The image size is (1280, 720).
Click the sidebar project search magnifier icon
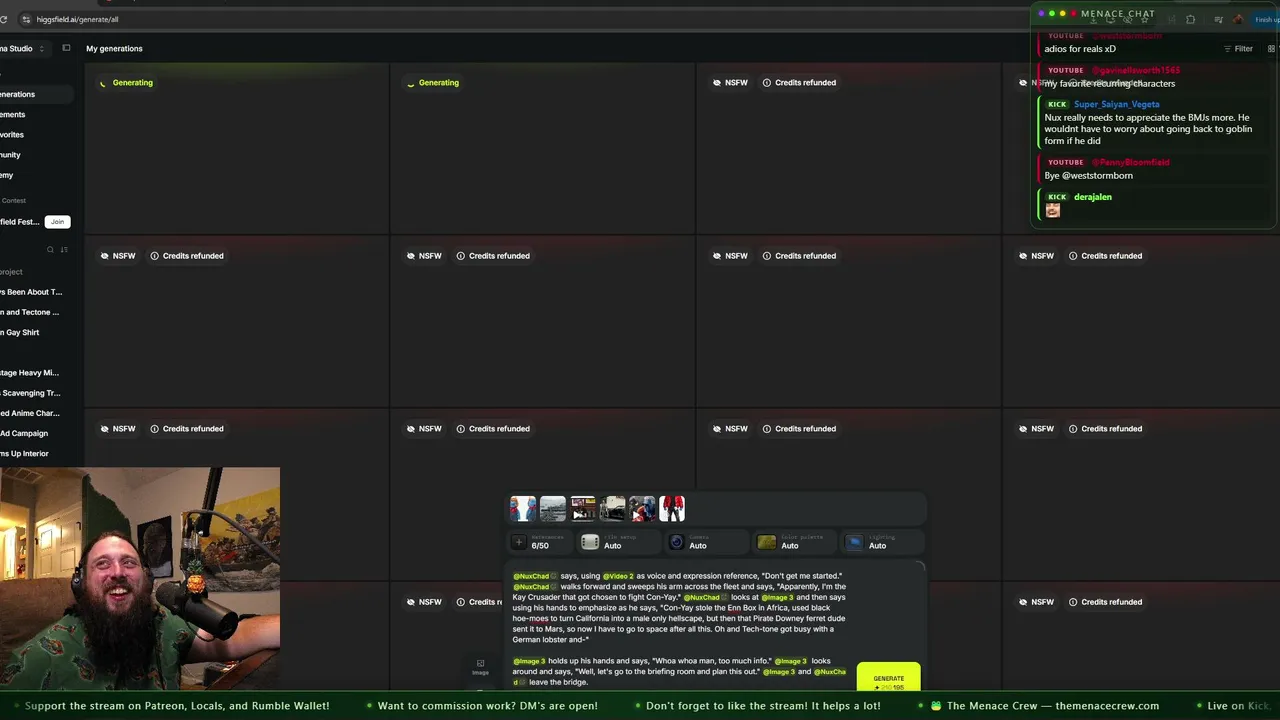coord(50,249)
